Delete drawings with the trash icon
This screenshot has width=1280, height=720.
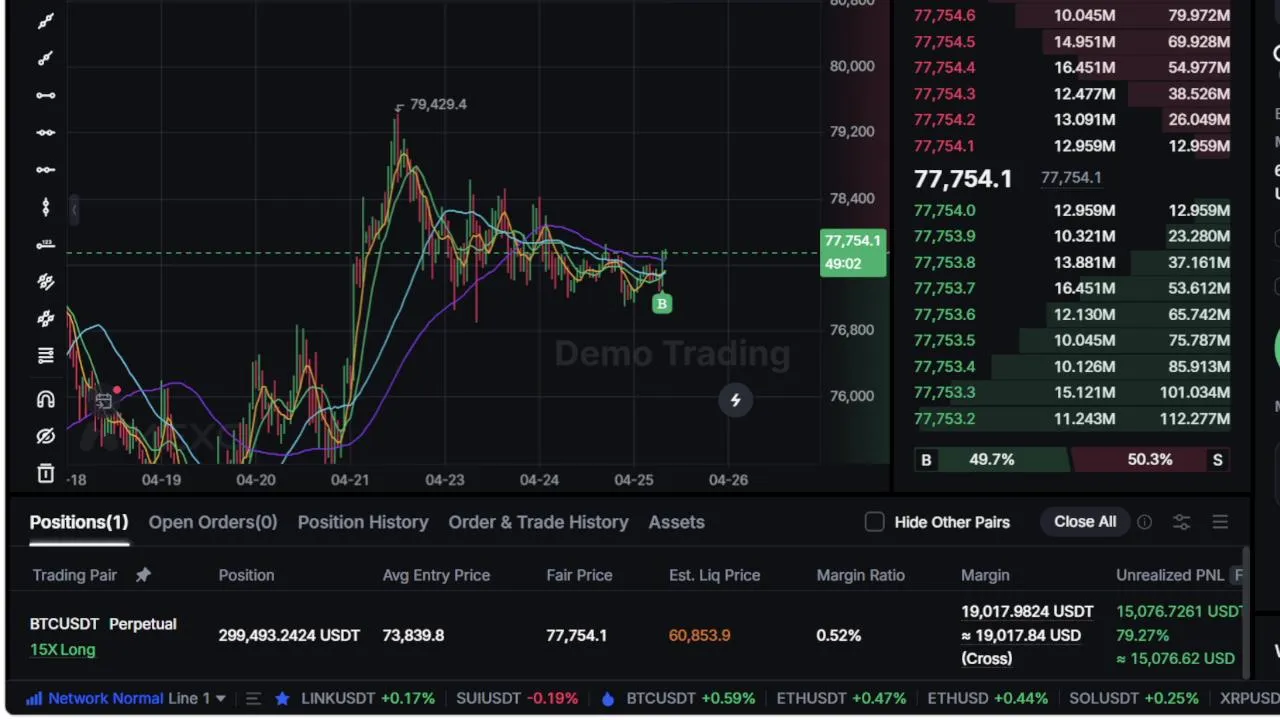(x=45, y=473)
